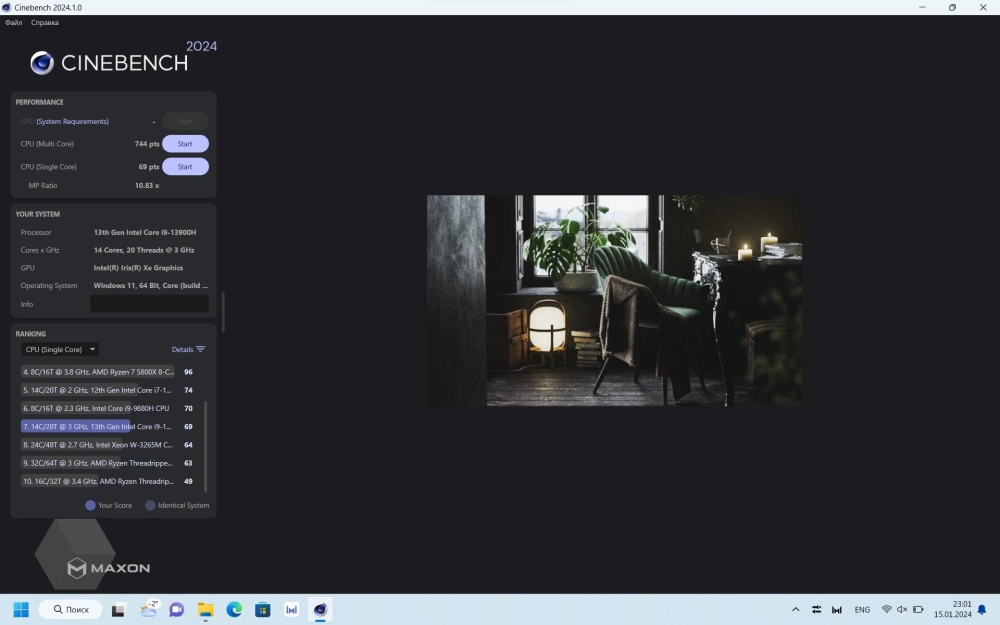Click the Info text field
Image resolution: width=1000 pixels, height=625 pixels.
tap(149, 304)
